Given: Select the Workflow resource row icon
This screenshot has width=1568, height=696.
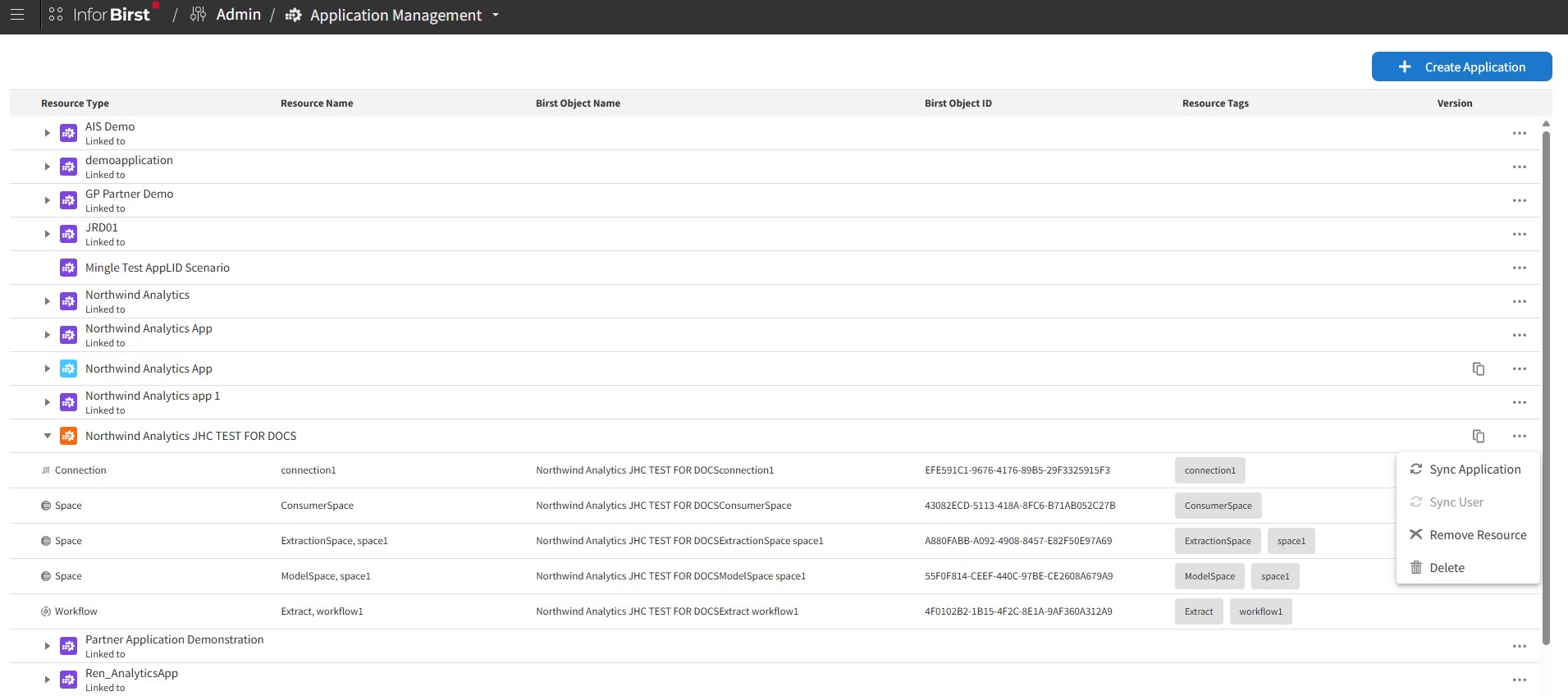Looking at the screenshot, I should pyautogui.click(x=46, y=611).
